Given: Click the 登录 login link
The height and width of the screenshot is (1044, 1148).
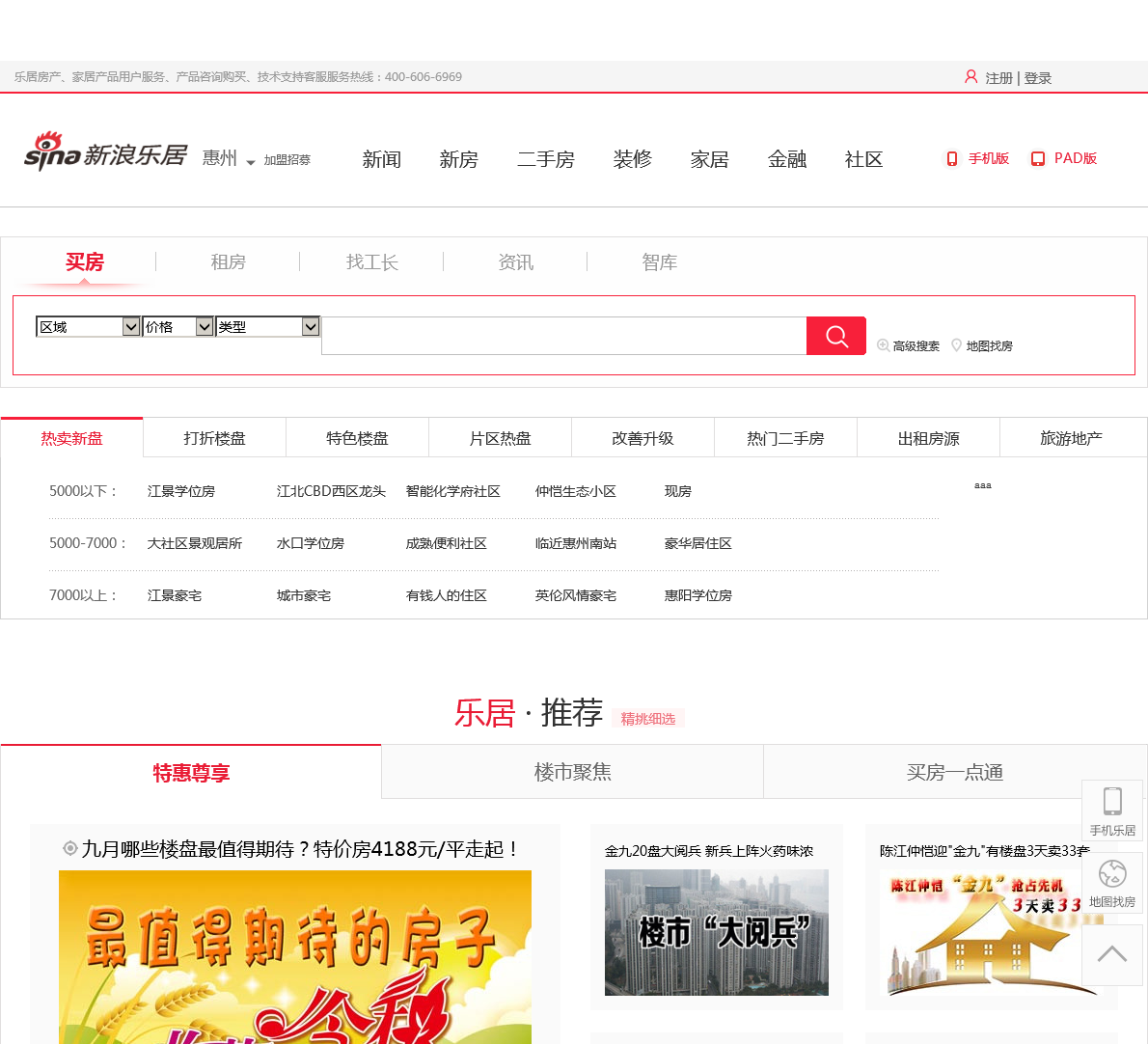Looking at the screenshot, I should 1037,78.
